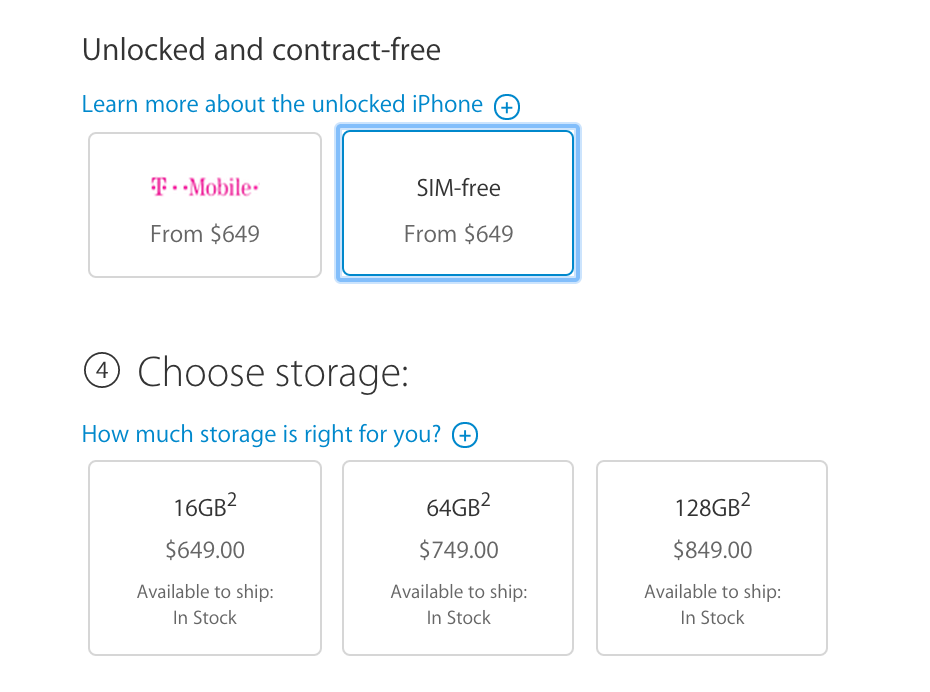Open footnote 2 superscript on 16GB
930x692 pixels.
pos(232,499)
